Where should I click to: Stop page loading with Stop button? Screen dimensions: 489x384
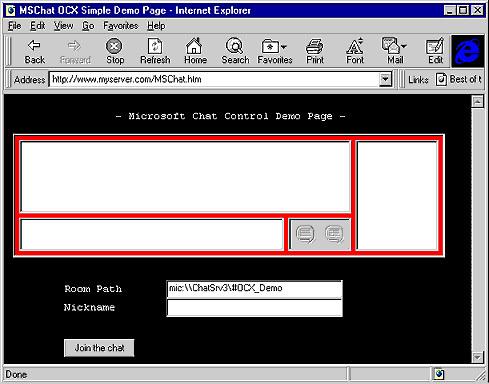pos(115,51)
